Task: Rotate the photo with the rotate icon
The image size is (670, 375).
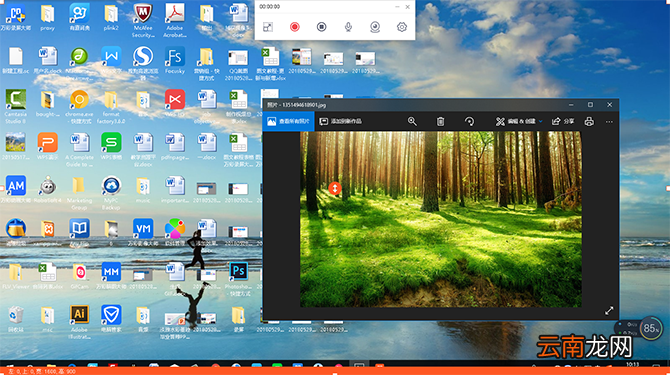Action: point(469,121)
